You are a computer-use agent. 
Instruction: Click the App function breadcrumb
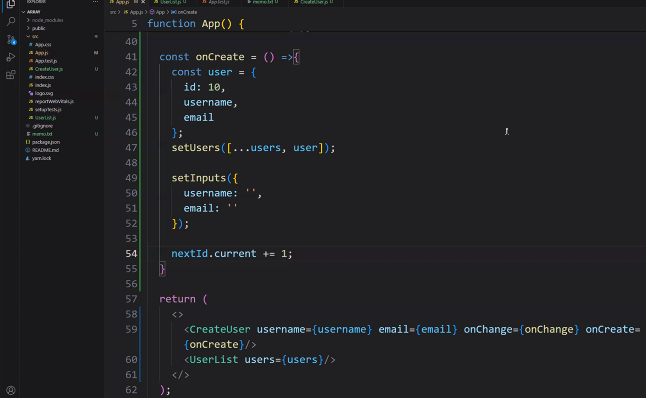click(x=157, y=12)
